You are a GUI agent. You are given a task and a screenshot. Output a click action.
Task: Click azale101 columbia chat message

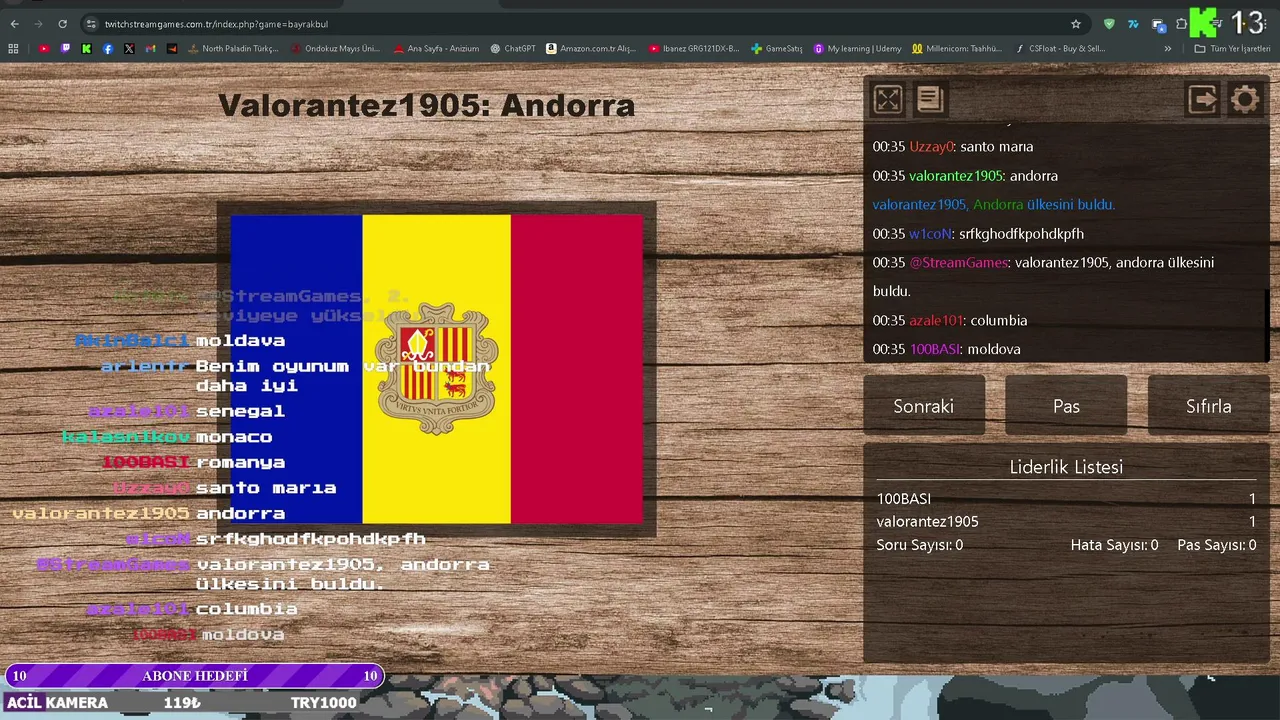[x=949, y=321]
